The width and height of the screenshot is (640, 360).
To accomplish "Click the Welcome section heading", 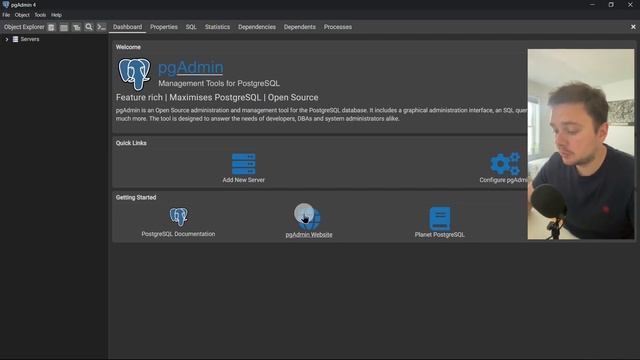I will [128, 47].
